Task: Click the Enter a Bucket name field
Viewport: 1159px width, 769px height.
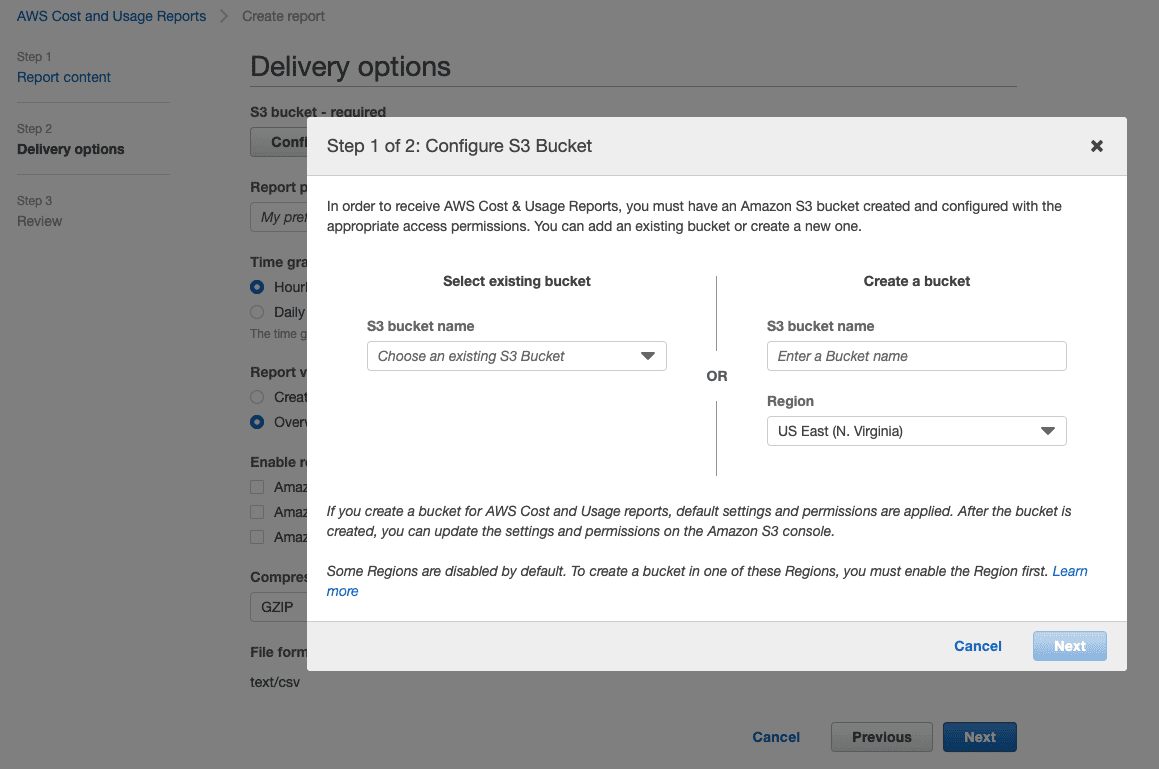Action: click(916, 356)
